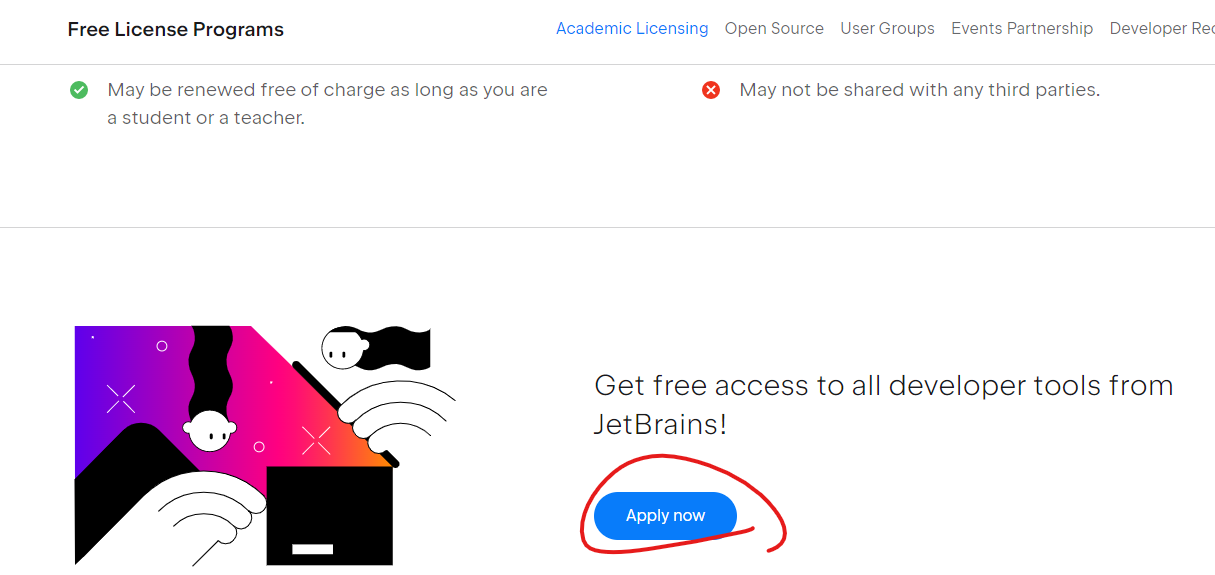The height and width of the screenshot is (575, 1215).
Task: Click the lower round-faced character in illustration
Action: tap(210, 430)
